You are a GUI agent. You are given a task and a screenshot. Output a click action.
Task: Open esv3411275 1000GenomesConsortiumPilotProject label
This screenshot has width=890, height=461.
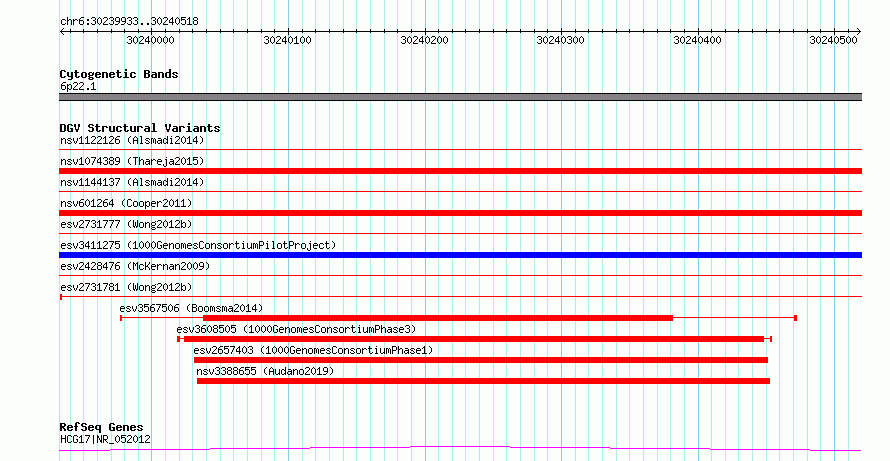click(198, 245)
